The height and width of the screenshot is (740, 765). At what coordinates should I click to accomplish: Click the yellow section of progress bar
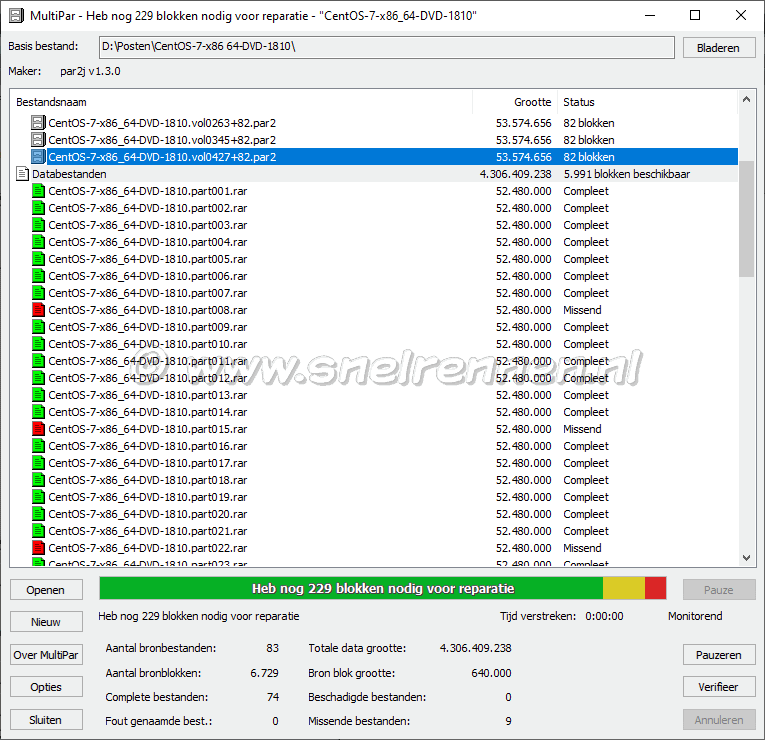(x=624, y=588)
